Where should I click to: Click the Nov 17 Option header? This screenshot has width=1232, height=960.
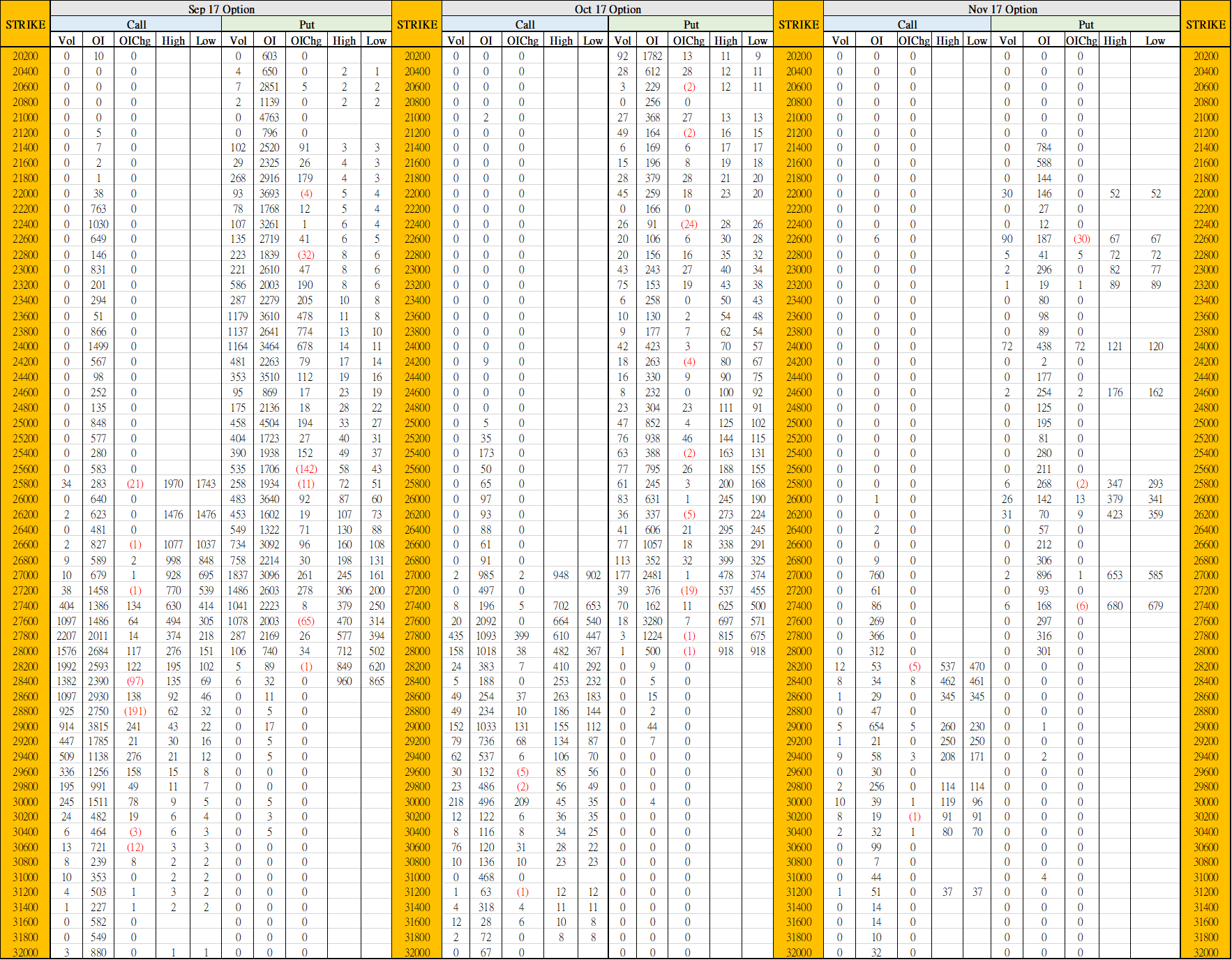tap(1002, 9)
